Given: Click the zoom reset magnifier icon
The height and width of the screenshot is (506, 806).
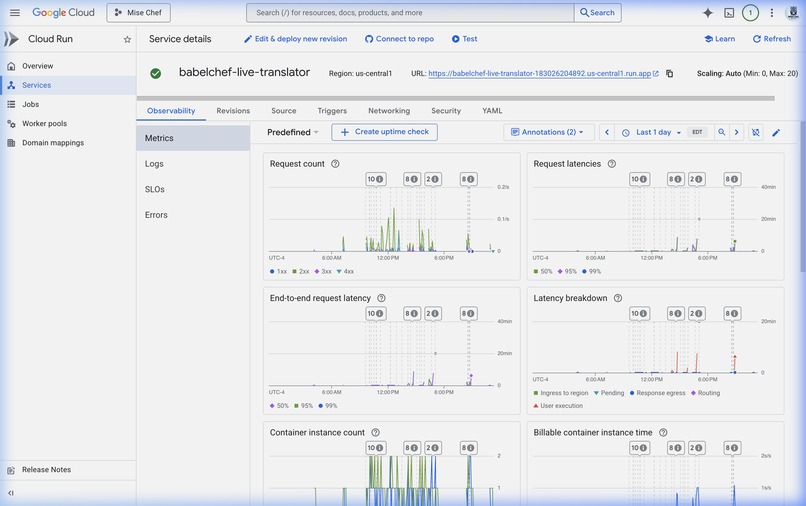Looking at the screenshot, I should point(722,132).
